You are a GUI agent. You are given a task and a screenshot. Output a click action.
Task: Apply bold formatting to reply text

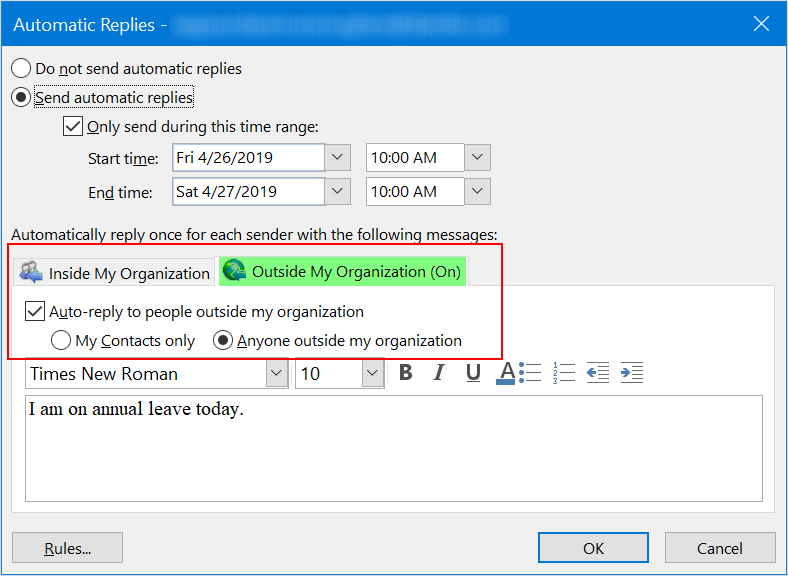[405, 373]
